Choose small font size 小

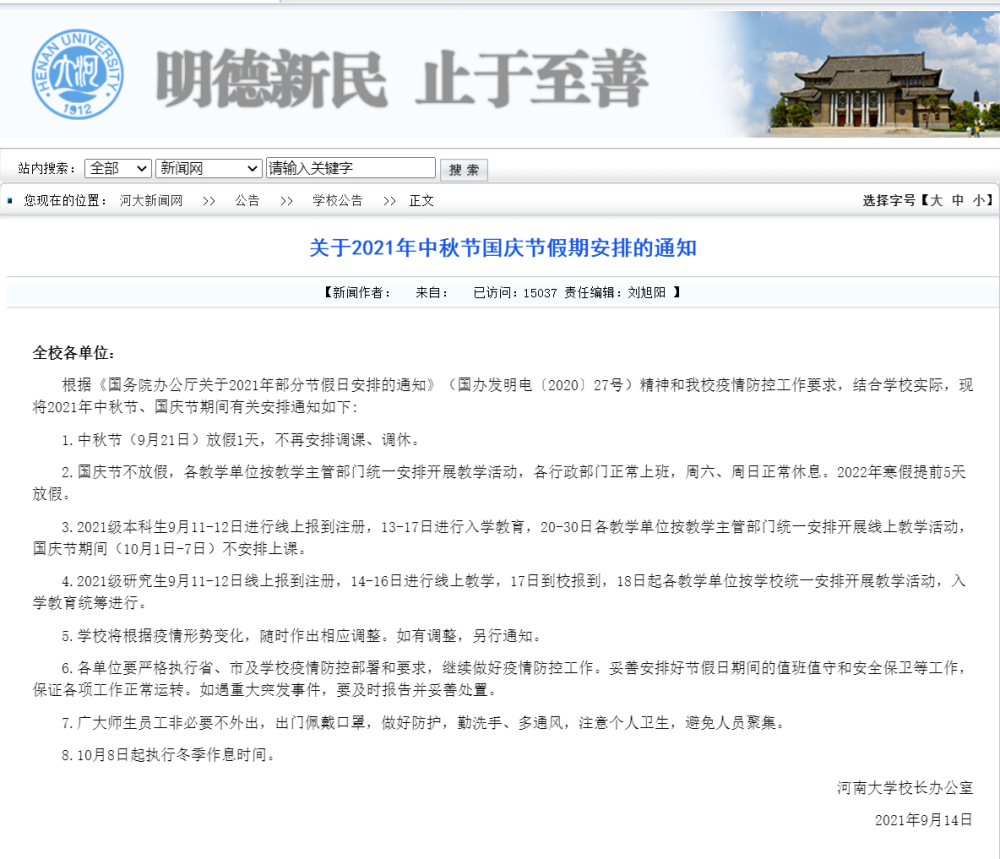(977, 201)
